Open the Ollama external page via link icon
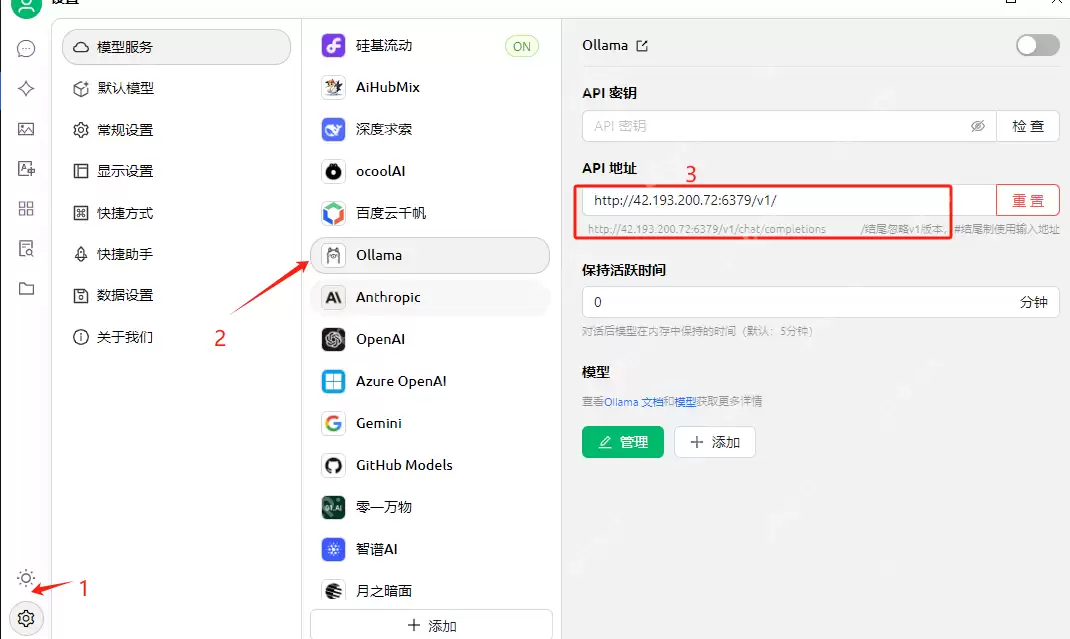 (641, 45)
